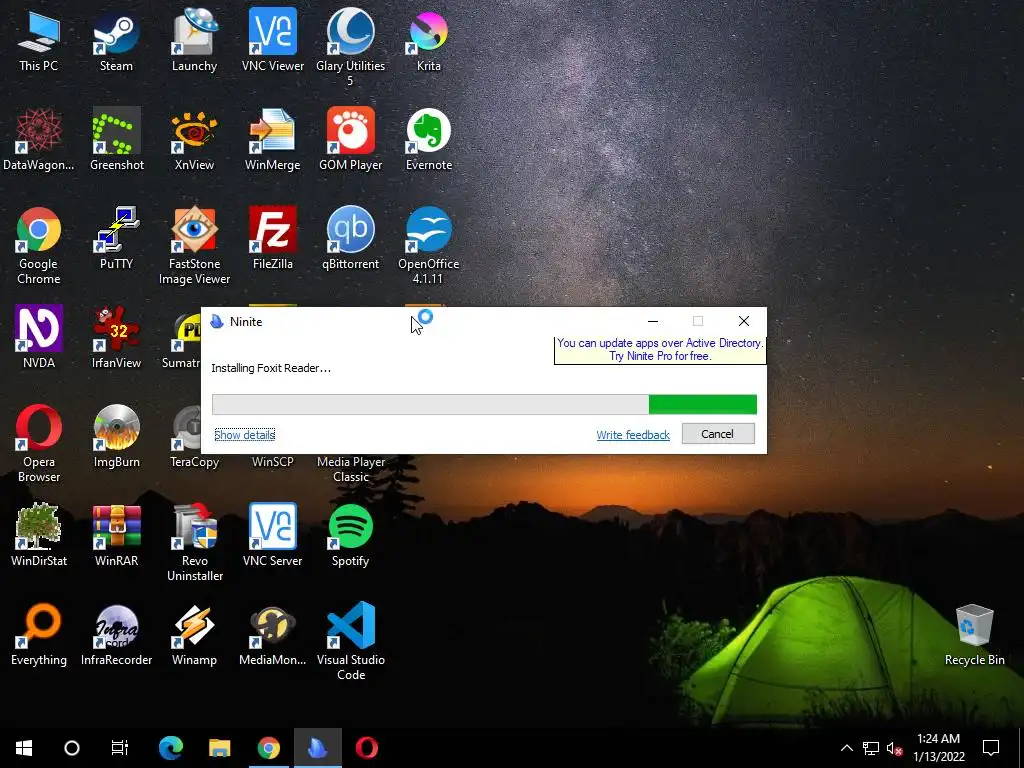Select the WinDirStat icon
The width and height of the screenshot is (1024, 768).
[x=39, y=536]
